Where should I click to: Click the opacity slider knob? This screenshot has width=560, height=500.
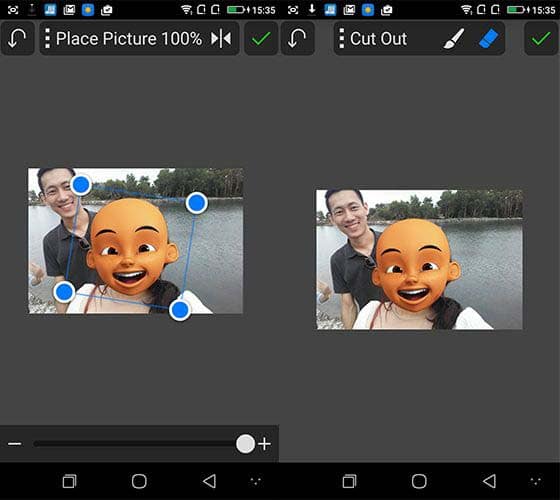coord(245,444)
